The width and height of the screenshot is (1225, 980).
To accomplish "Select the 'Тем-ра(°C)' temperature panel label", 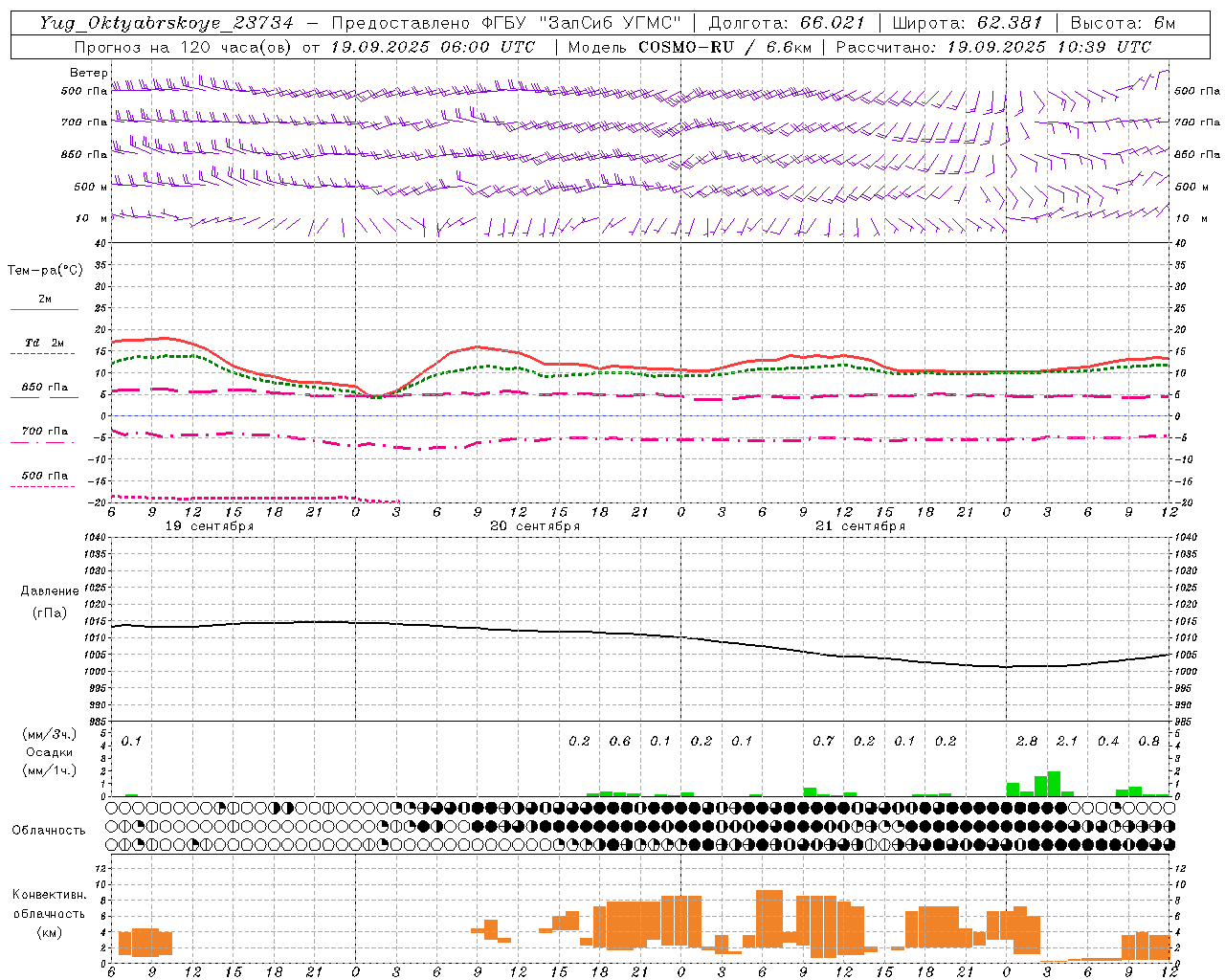I will click(45, 270).
